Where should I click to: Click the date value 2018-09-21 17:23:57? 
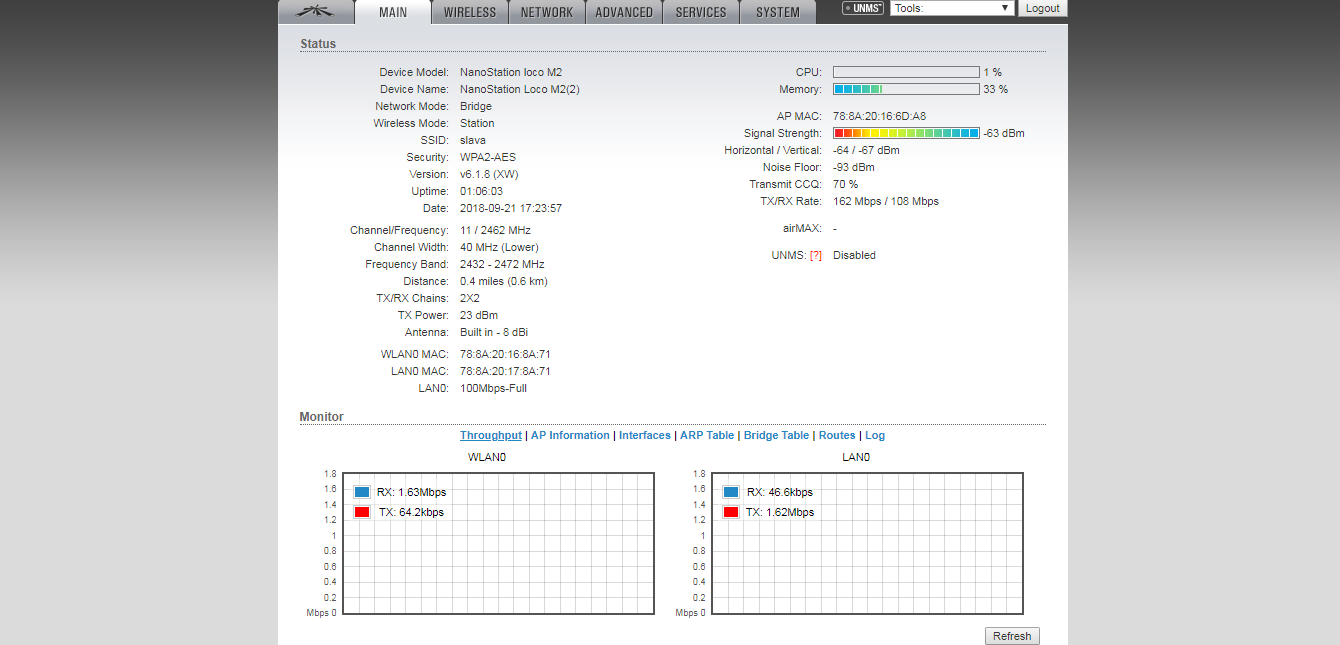coord(511,208)
